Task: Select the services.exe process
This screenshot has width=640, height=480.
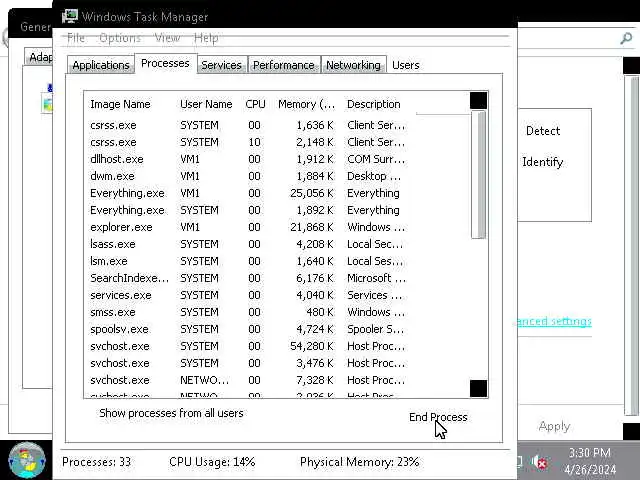Action: (248, 295)
